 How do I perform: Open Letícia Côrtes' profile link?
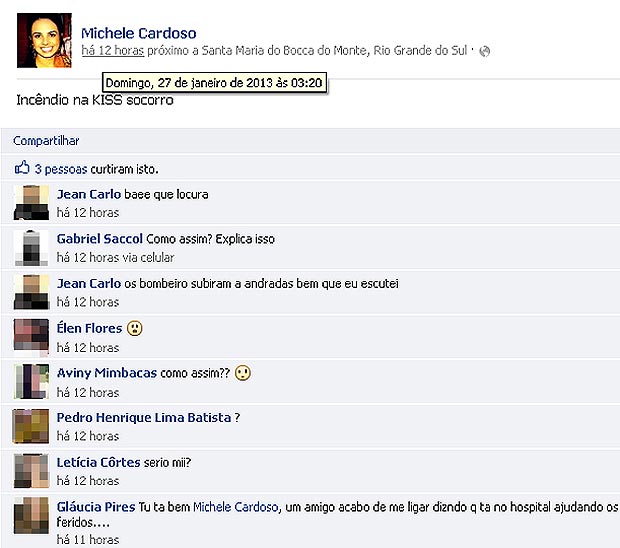click(98, 462)
